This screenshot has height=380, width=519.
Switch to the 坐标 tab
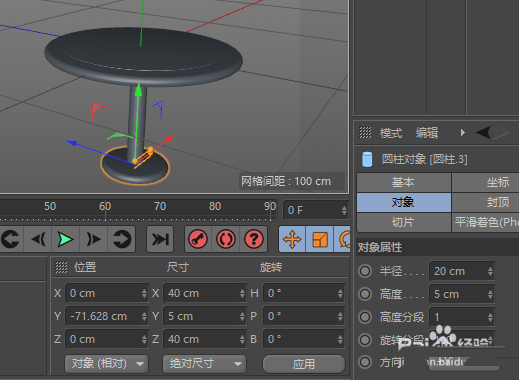click(x=485, y=182)
